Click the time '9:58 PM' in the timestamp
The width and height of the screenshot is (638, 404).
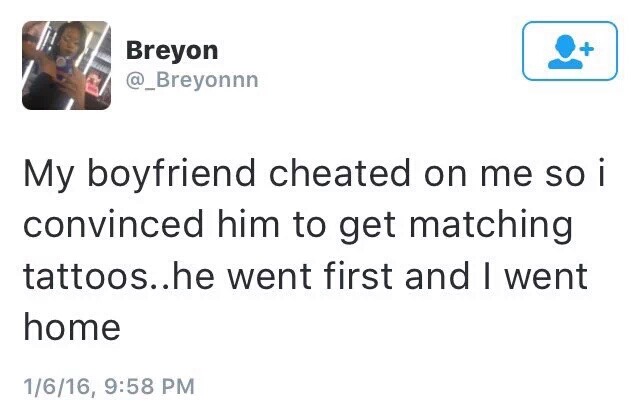pos(150,386)
